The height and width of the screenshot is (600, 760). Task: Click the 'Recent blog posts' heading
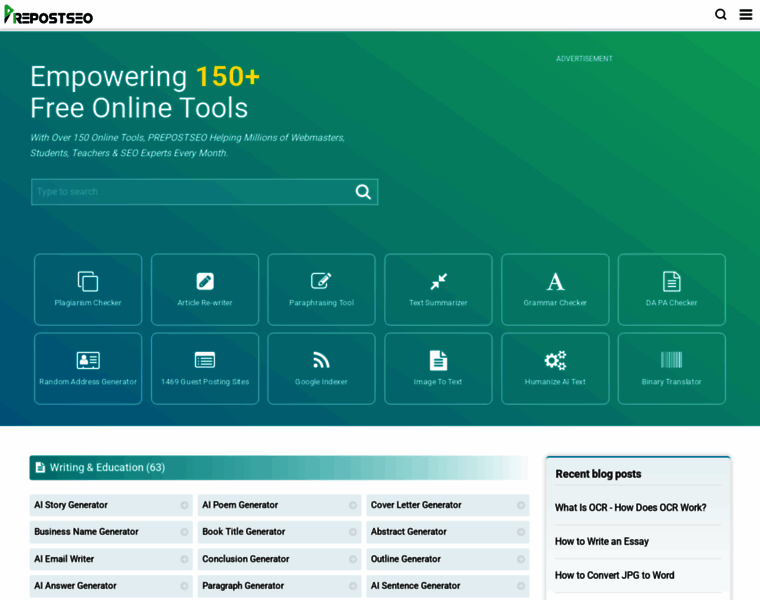click(598, 474)
